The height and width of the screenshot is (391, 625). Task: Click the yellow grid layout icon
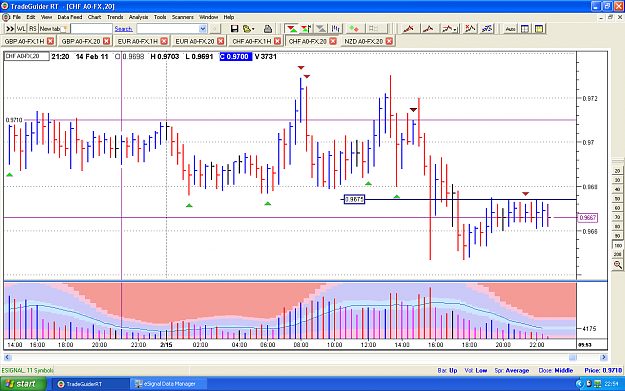[x=539, y=29]
